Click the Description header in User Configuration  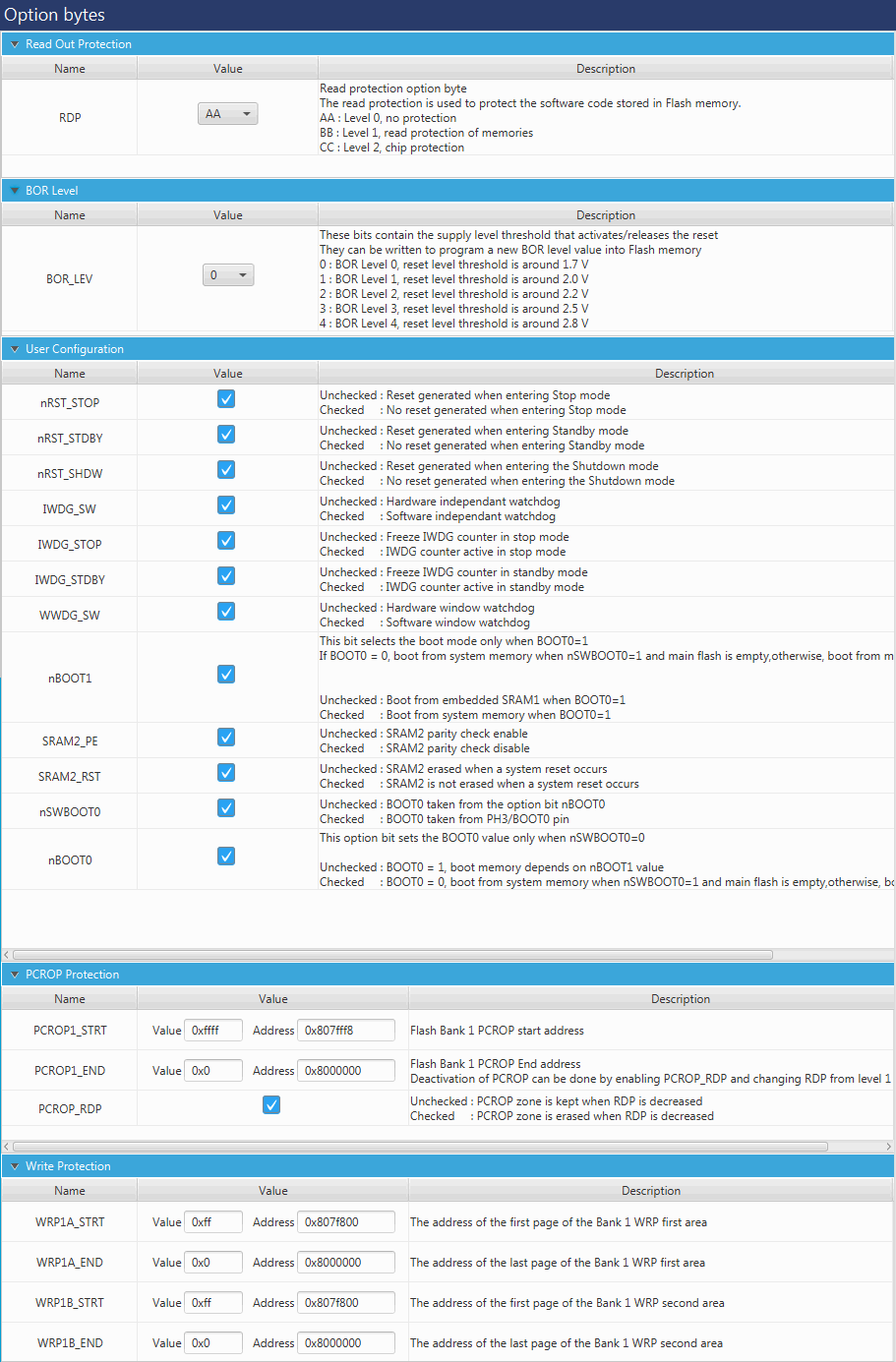(685, 374)
